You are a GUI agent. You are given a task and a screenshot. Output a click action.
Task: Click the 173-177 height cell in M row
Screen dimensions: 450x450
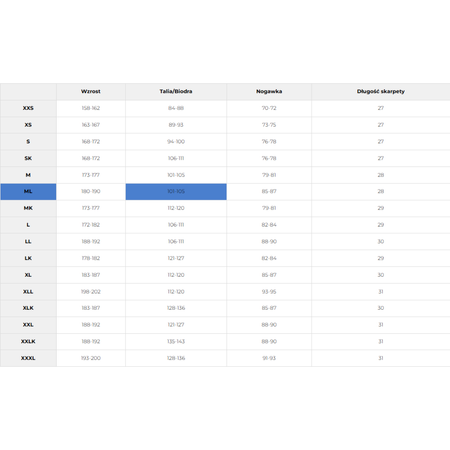click(91, 175)
